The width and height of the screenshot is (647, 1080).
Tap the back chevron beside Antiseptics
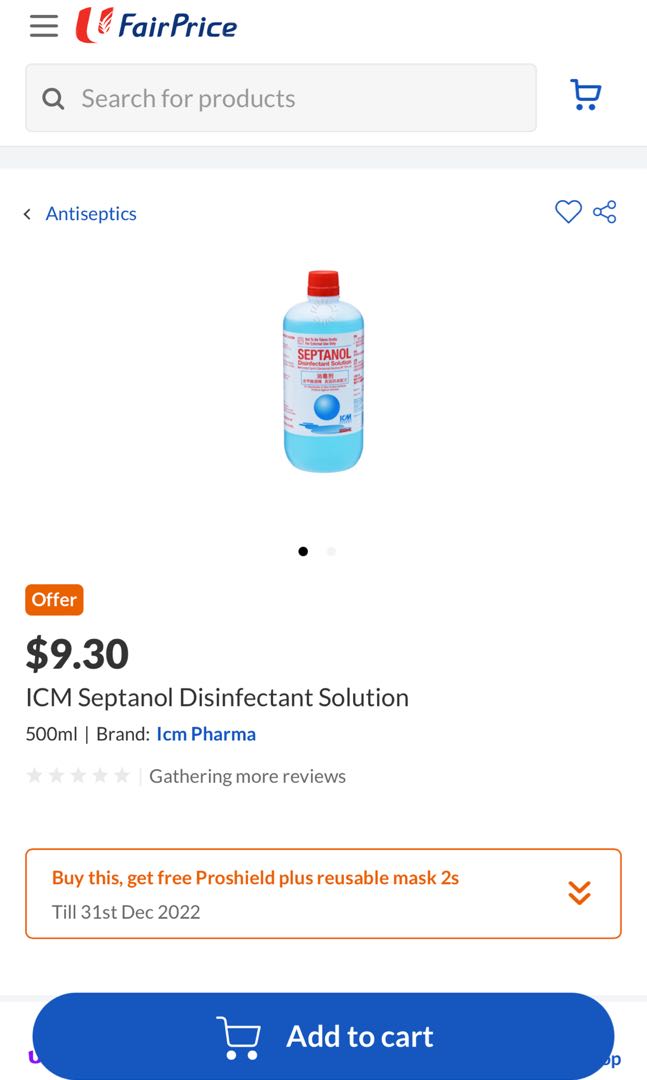click(26, 213)
